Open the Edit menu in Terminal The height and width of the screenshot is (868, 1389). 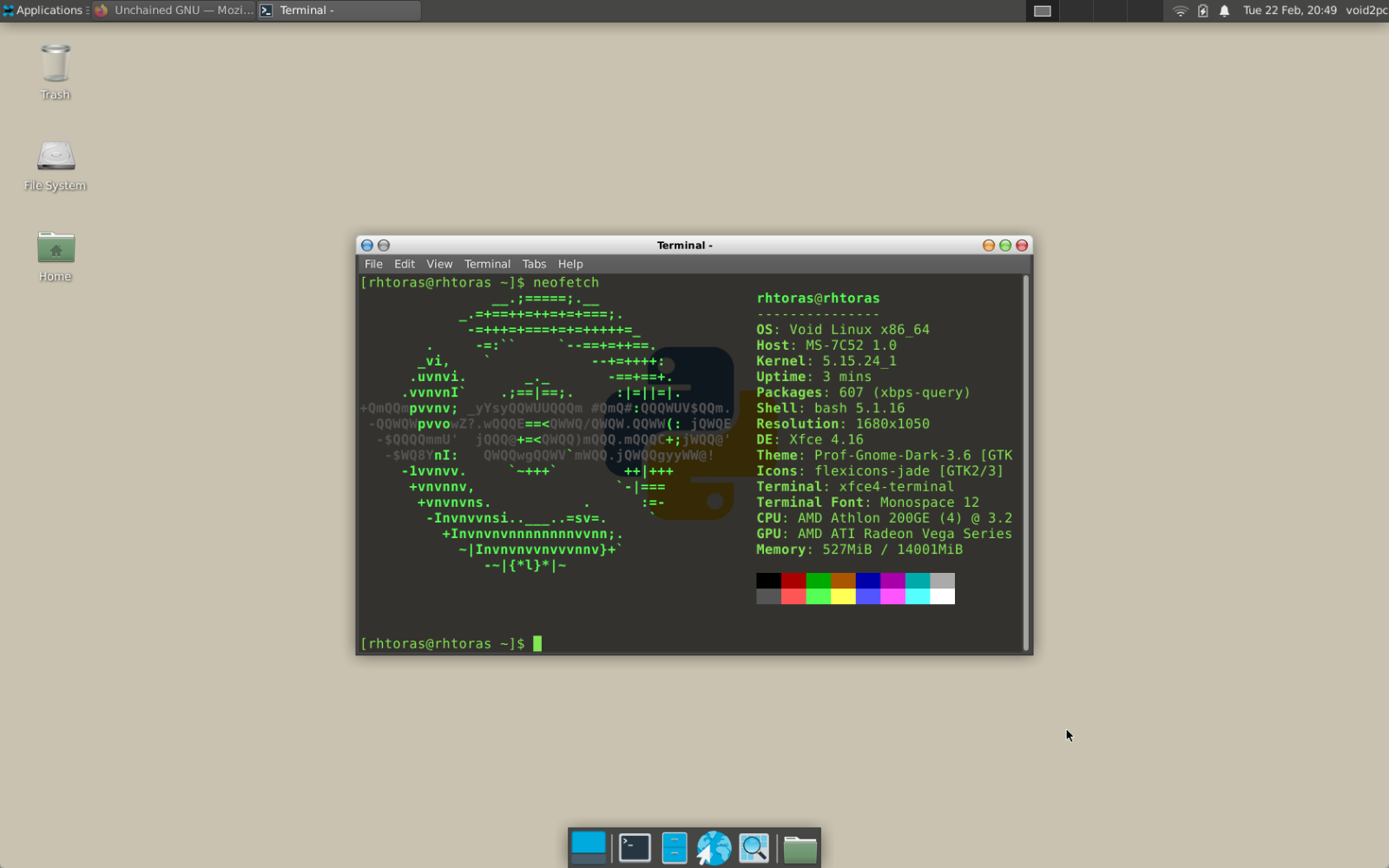pyautogui.click(x=405, y=264)
